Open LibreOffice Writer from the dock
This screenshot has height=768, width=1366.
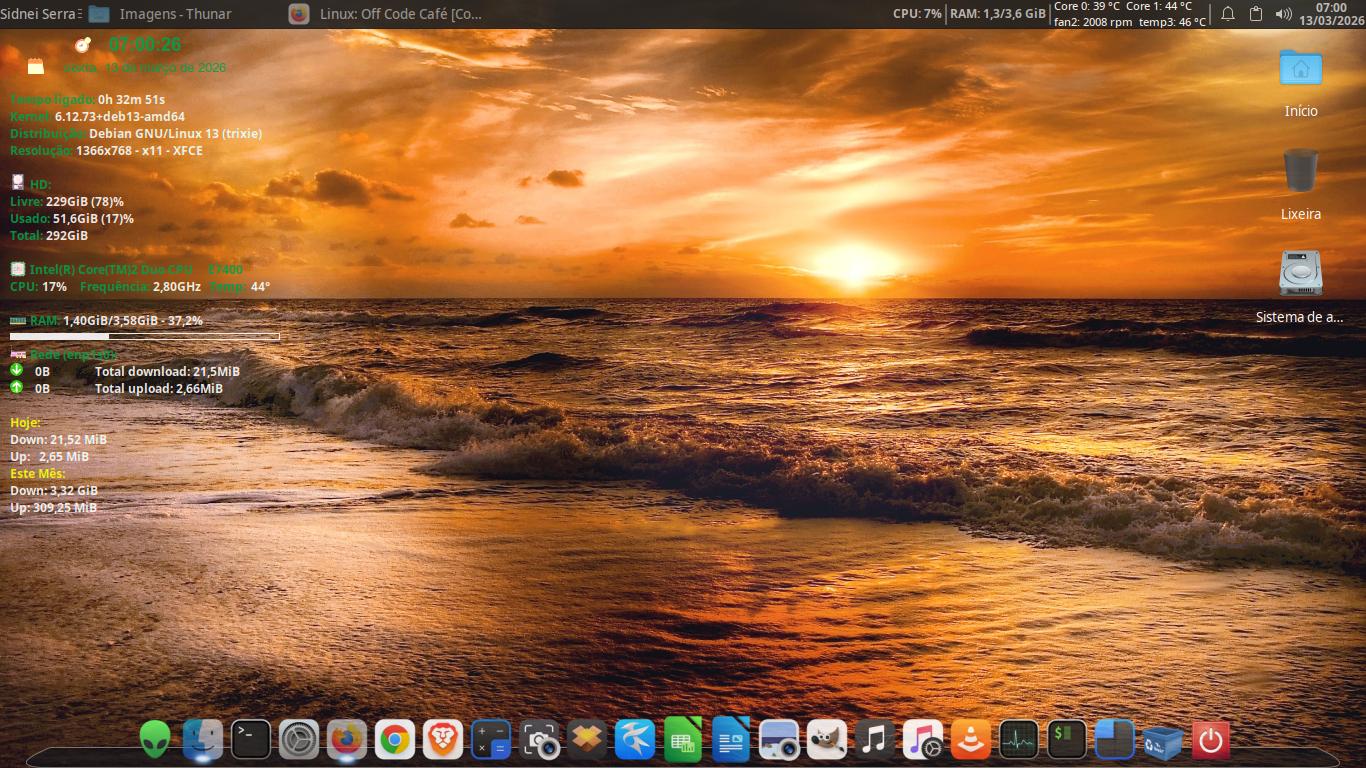(731, 740)
